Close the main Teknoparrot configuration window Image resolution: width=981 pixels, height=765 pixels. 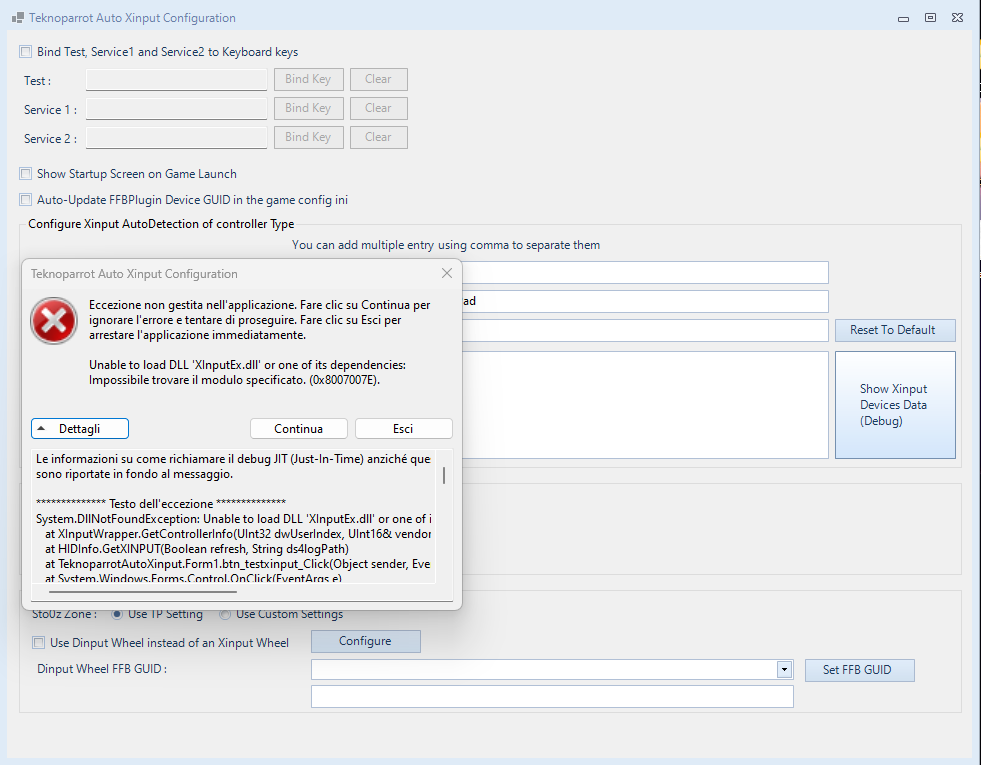957,18
